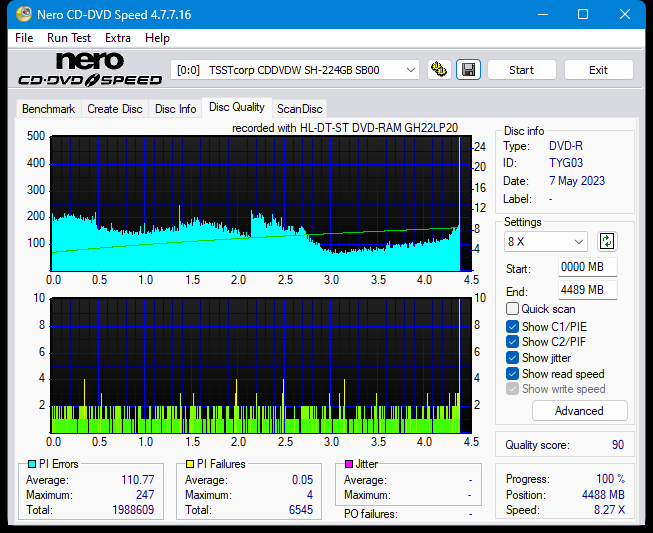This screenshot has width=653, height=533.
Task: Open the Run Test menu
Action: [x=70, y=38]
